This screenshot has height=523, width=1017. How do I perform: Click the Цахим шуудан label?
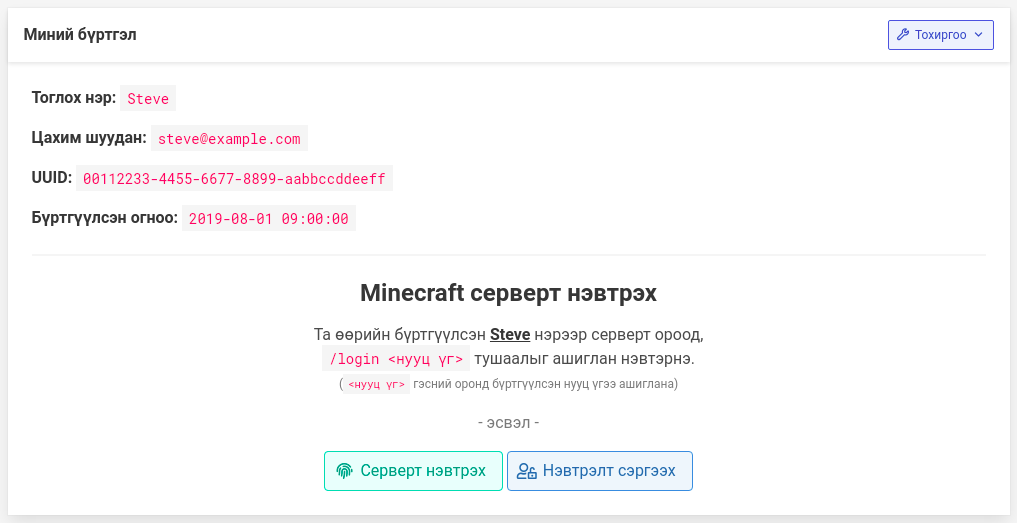(x=90, y=138)
